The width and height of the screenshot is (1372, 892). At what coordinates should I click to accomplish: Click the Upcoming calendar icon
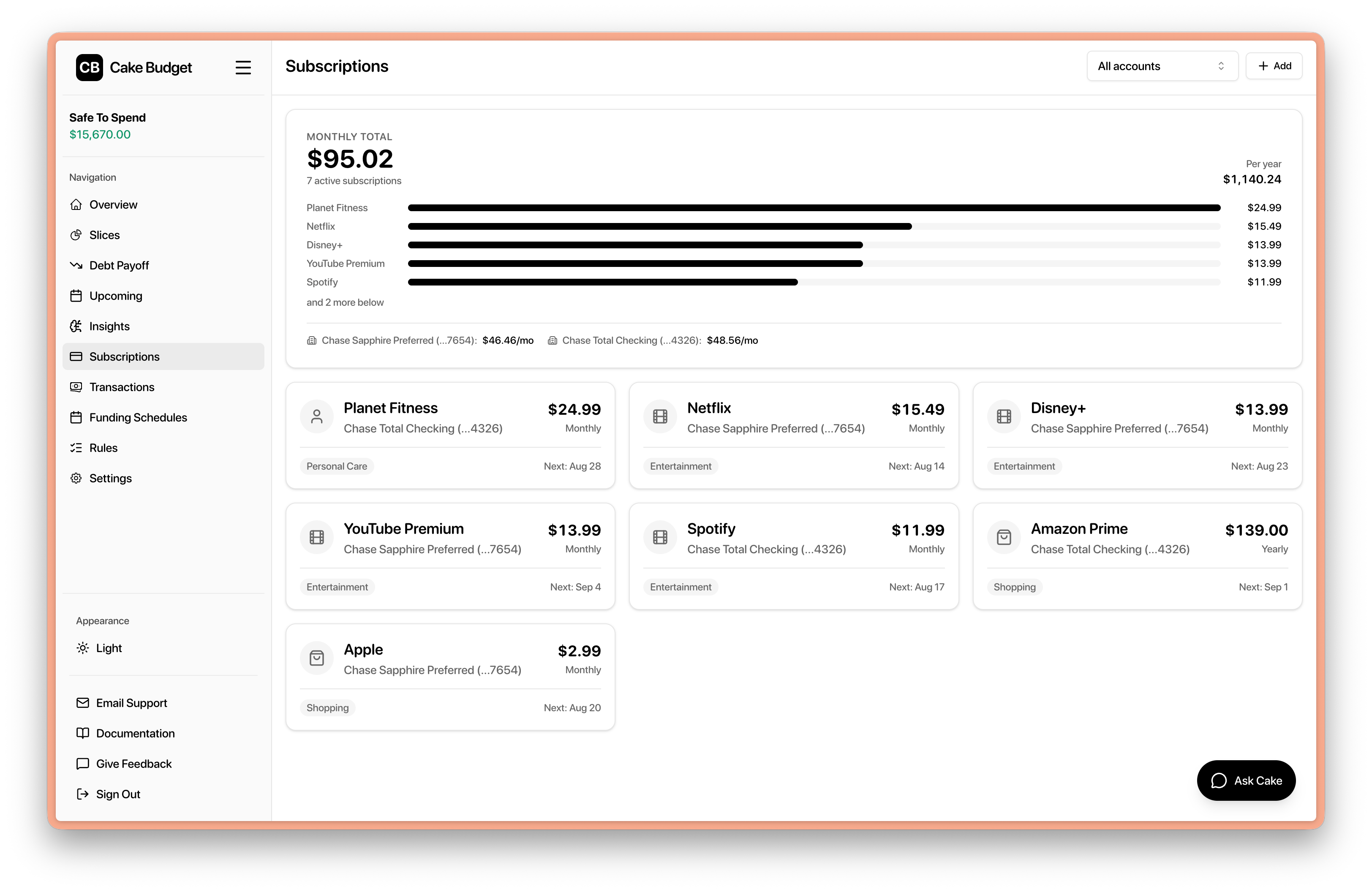76,296
